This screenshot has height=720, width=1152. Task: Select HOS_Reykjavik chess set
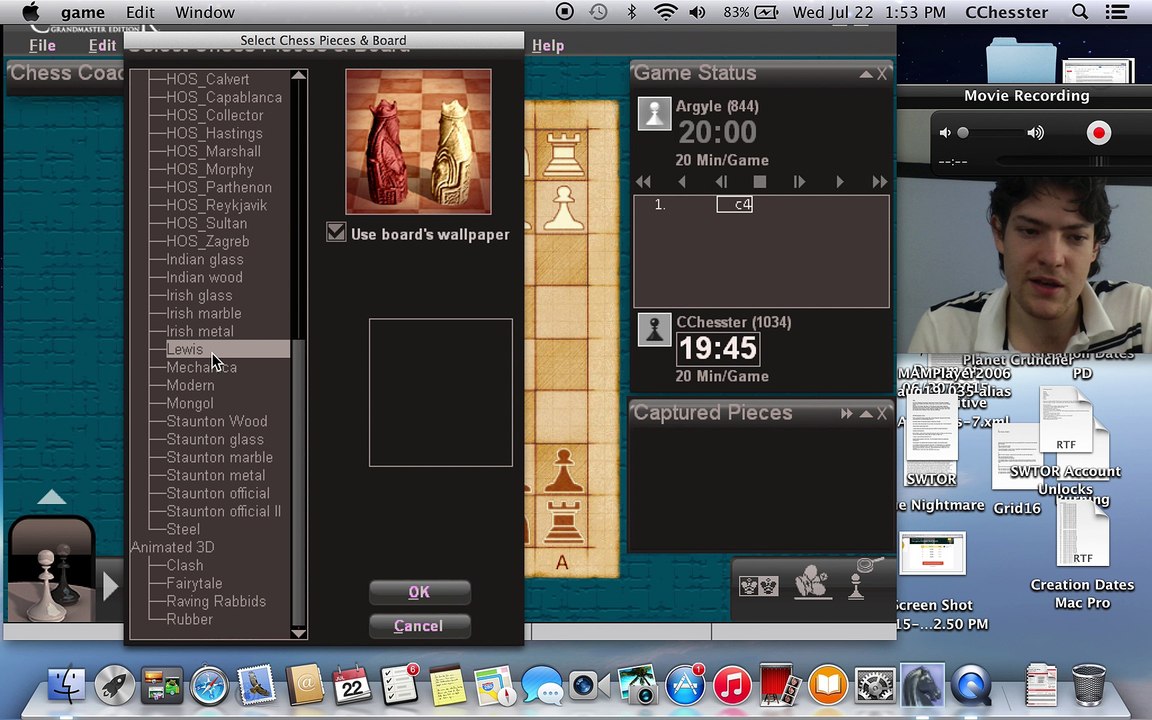(x=216, y=206)
